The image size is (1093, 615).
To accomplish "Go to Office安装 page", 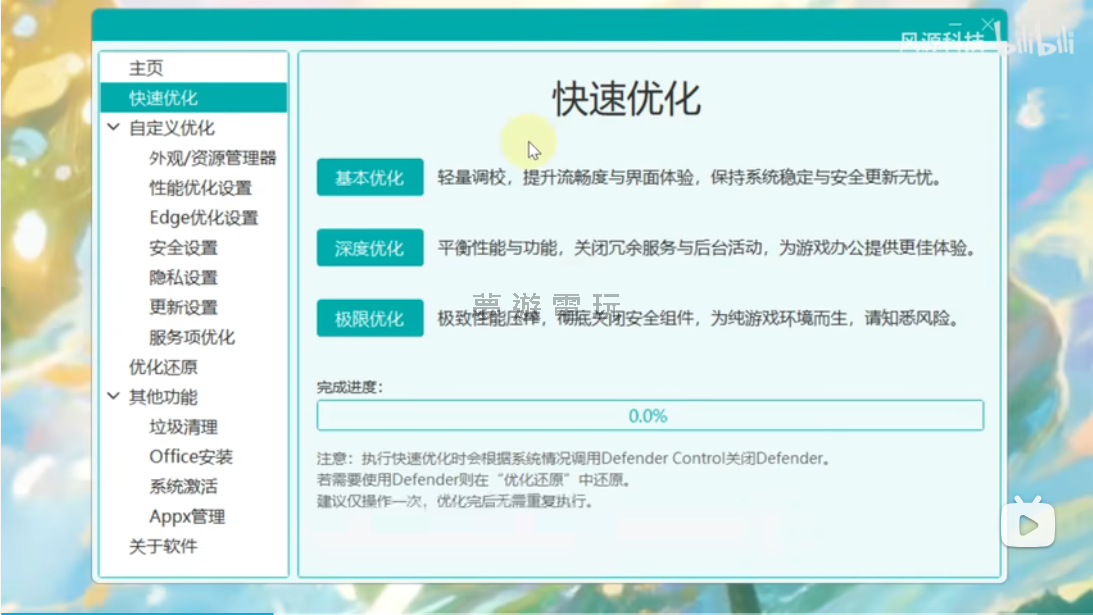I will pyautogui.click(x=191, y=457).
